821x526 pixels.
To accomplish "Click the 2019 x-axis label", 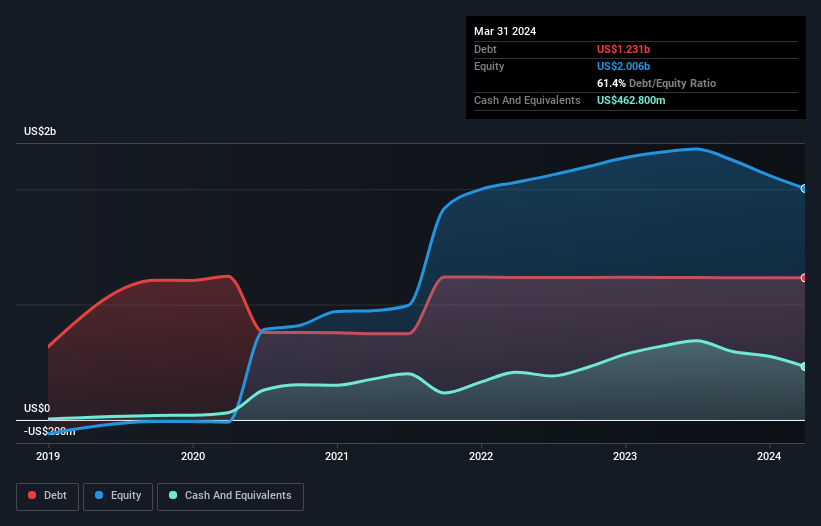I will point(48,456).
